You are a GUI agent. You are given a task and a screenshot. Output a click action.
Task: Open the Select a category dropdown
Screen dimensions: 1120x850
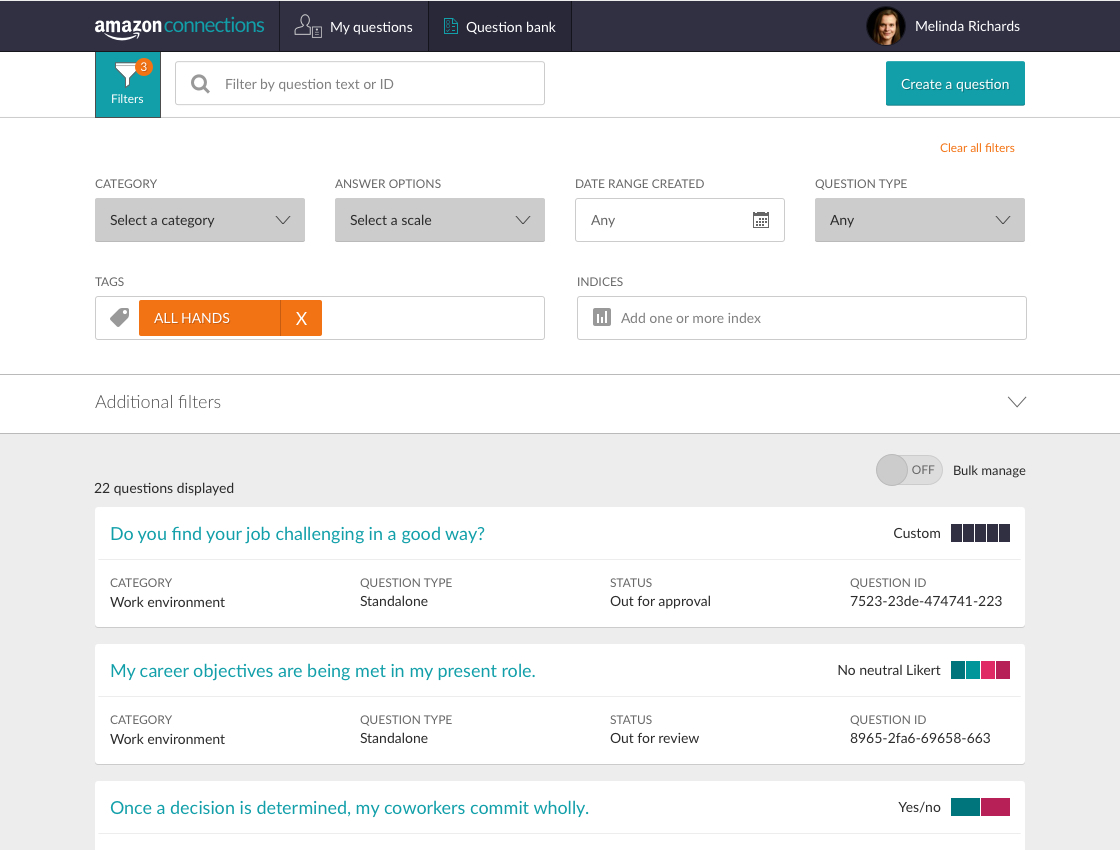(x=199, y=219)
